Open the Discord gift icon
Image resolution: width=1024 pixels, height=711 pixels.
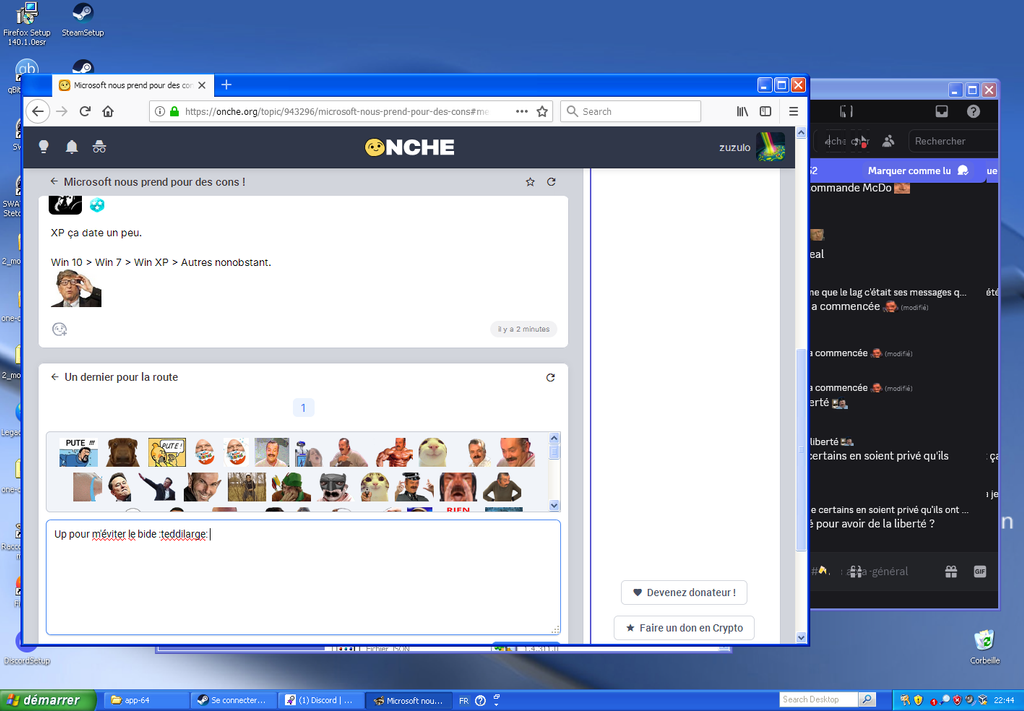[x=951, y=572]
